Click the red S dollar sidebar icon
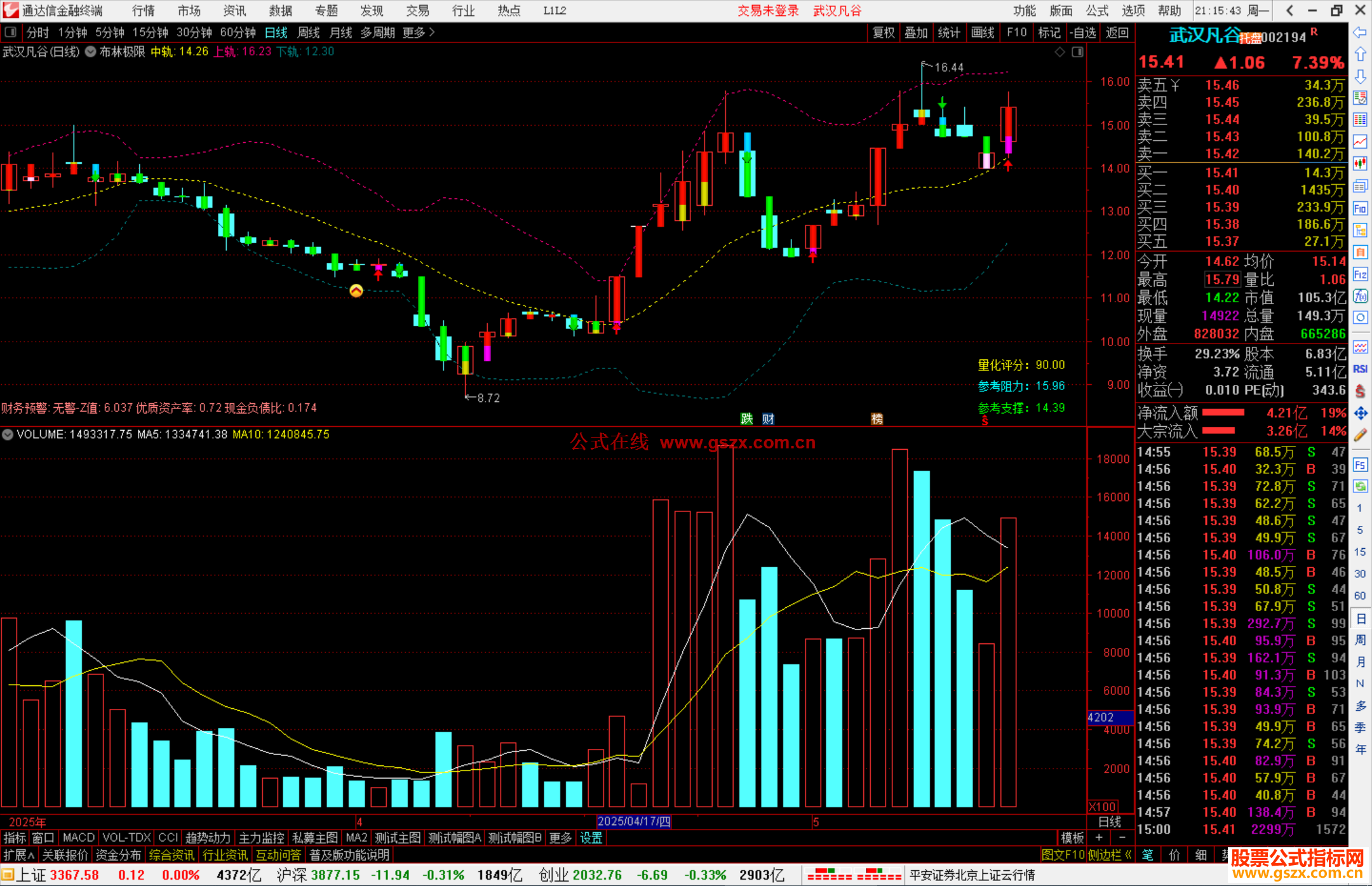Image resolution: width=1372 pixels, height=886 pixels. [x=1360, y=391]
